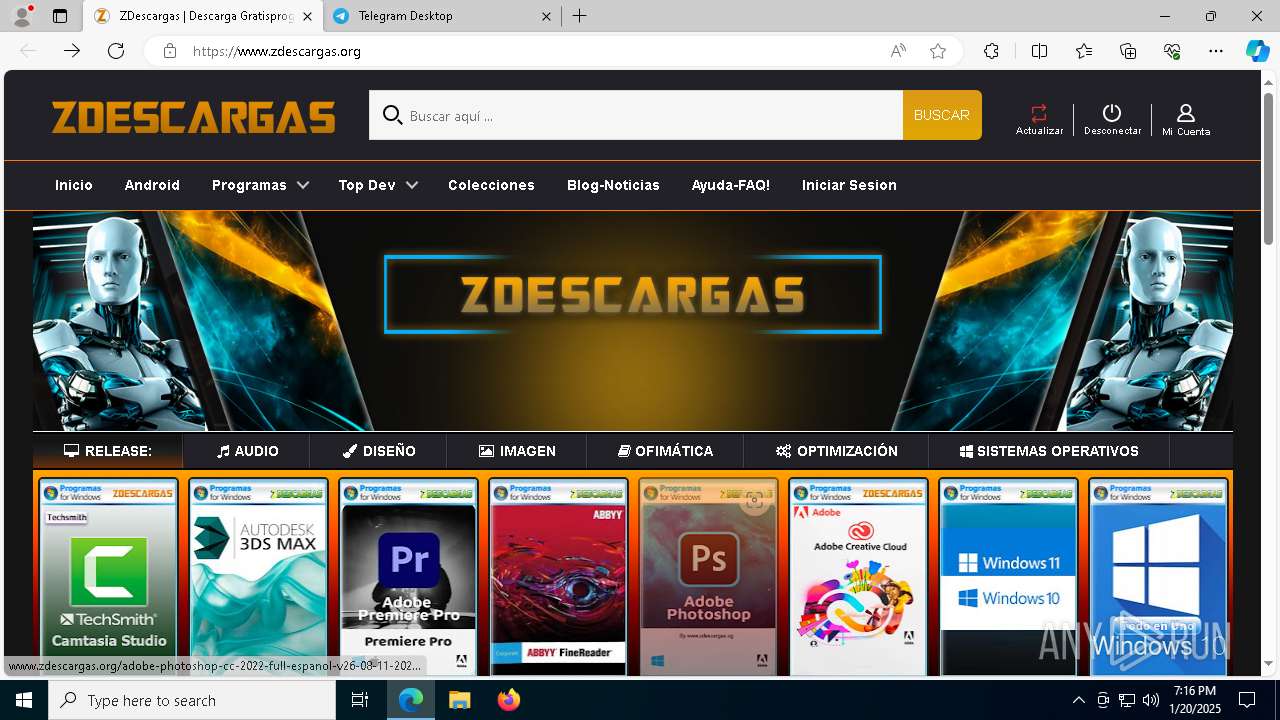The width and height of the screenshot is (1280, 720).
Task: Open the Adobe Premiere Pro thumbnail
Action: (408, 578)
